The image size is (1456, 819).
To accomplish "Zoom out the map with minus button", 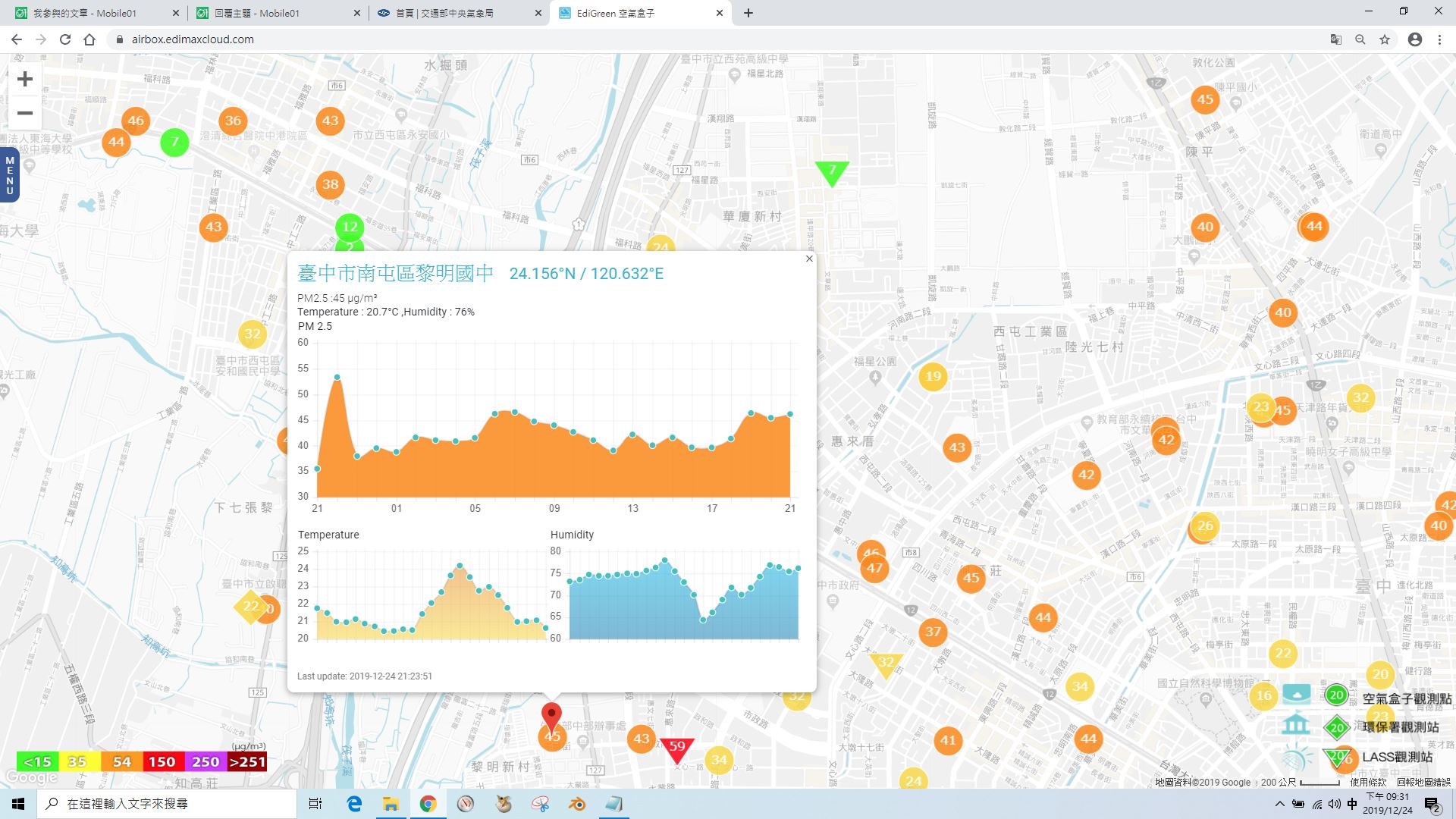I will (x=25, y=113).
